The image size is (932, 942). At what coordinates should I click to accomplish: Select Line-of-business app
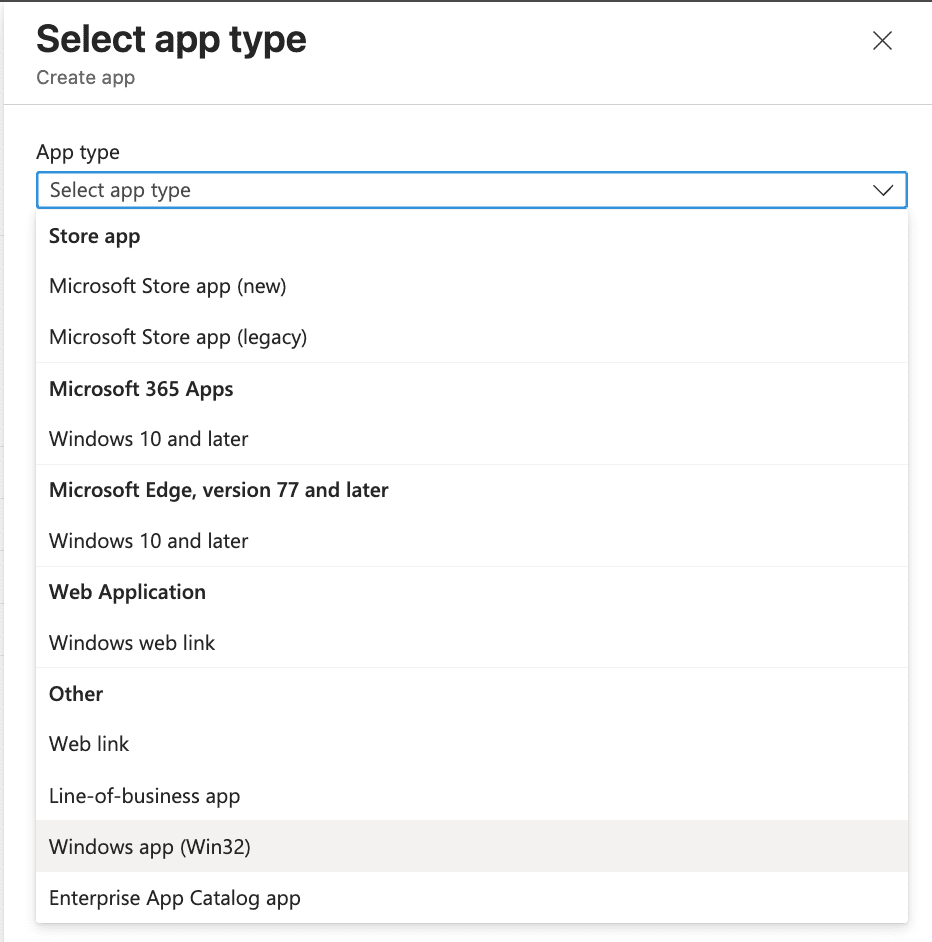(145, 796)
